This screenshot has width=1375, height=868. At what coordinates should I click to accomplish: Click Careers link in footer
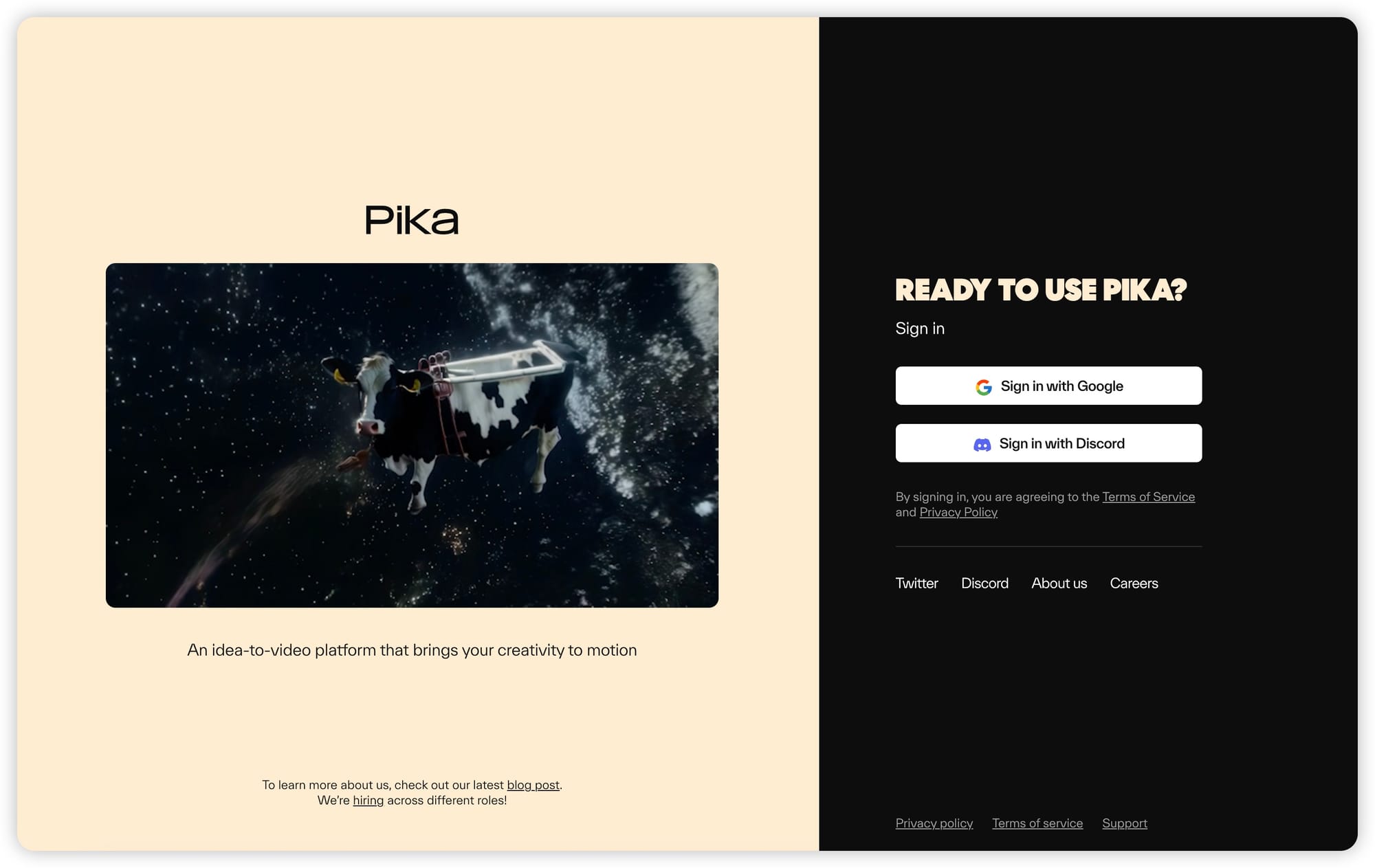pos(1134,582)
